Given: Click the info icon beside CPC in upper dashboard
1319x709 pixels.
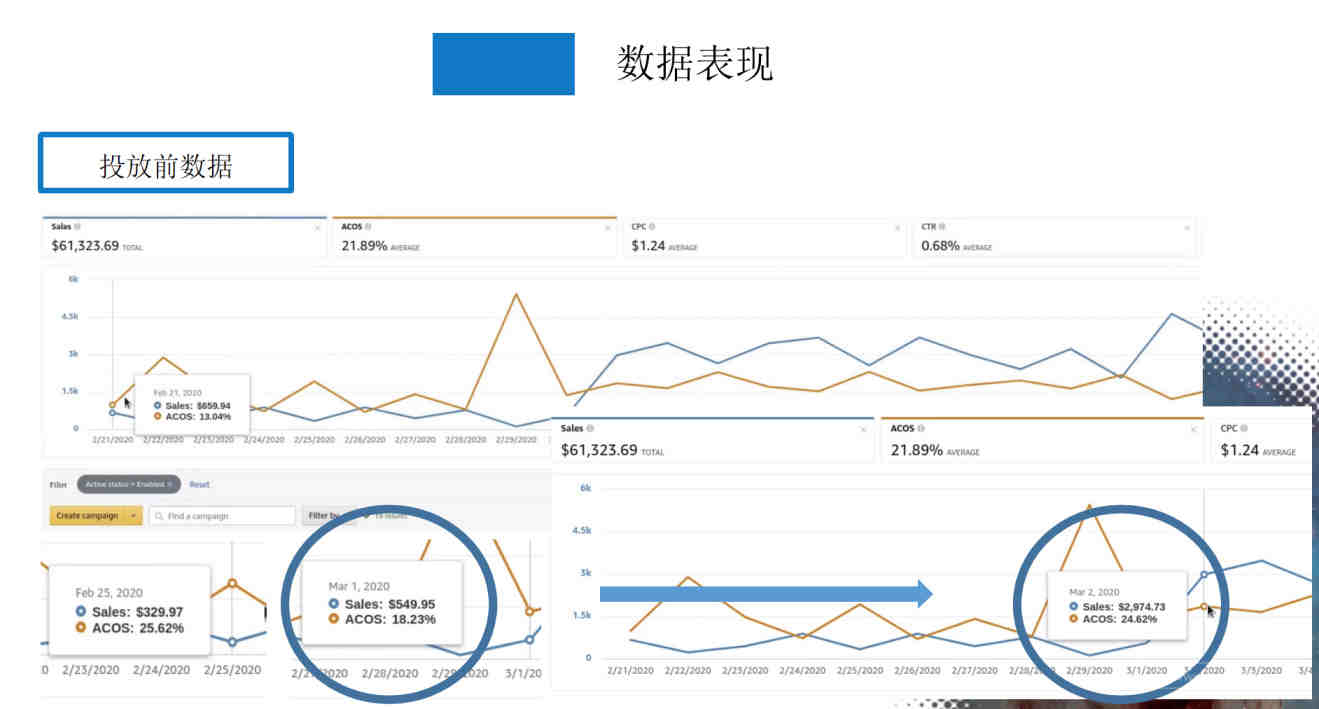Looking at the screenshot, I should [x=652, y=227].
